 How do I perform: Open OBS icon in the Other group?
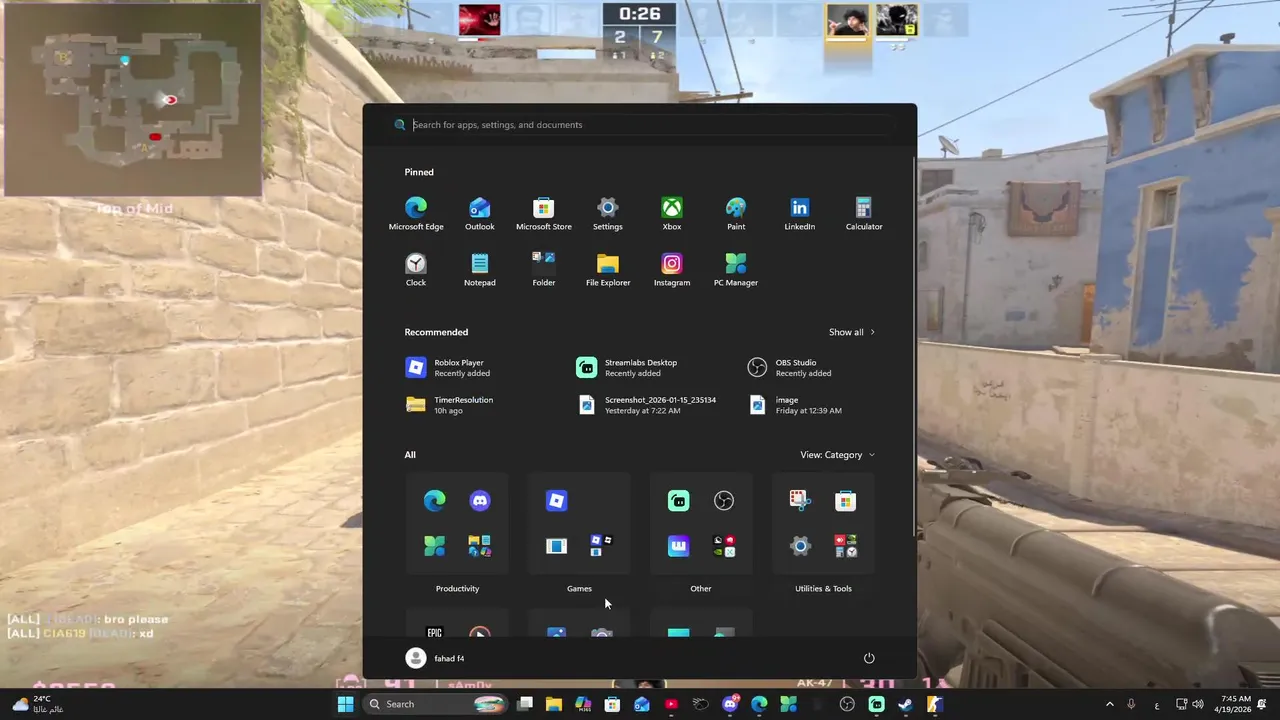pyautogui.click(x=724, y=501)
